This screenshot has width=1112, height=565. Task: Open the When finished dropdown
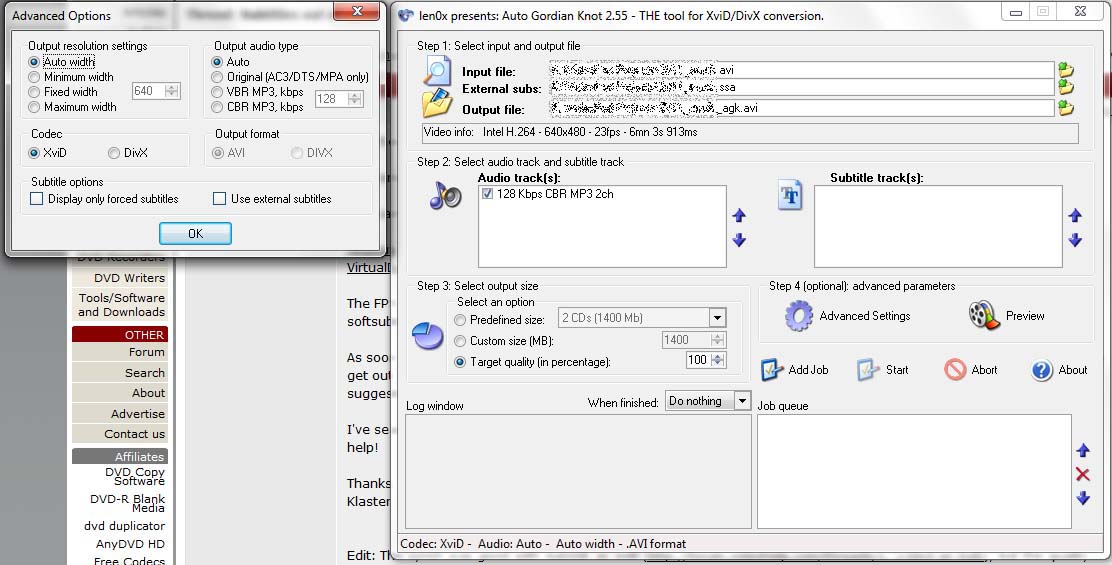tap(742, 401)
